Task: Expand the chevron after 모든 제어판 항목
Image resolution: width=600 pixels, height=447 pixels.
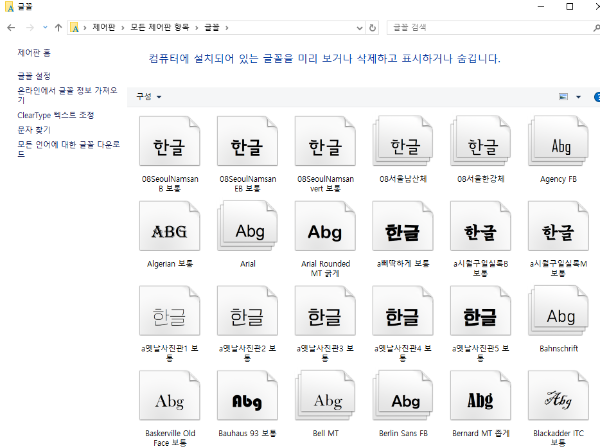Action: (196, 28)
